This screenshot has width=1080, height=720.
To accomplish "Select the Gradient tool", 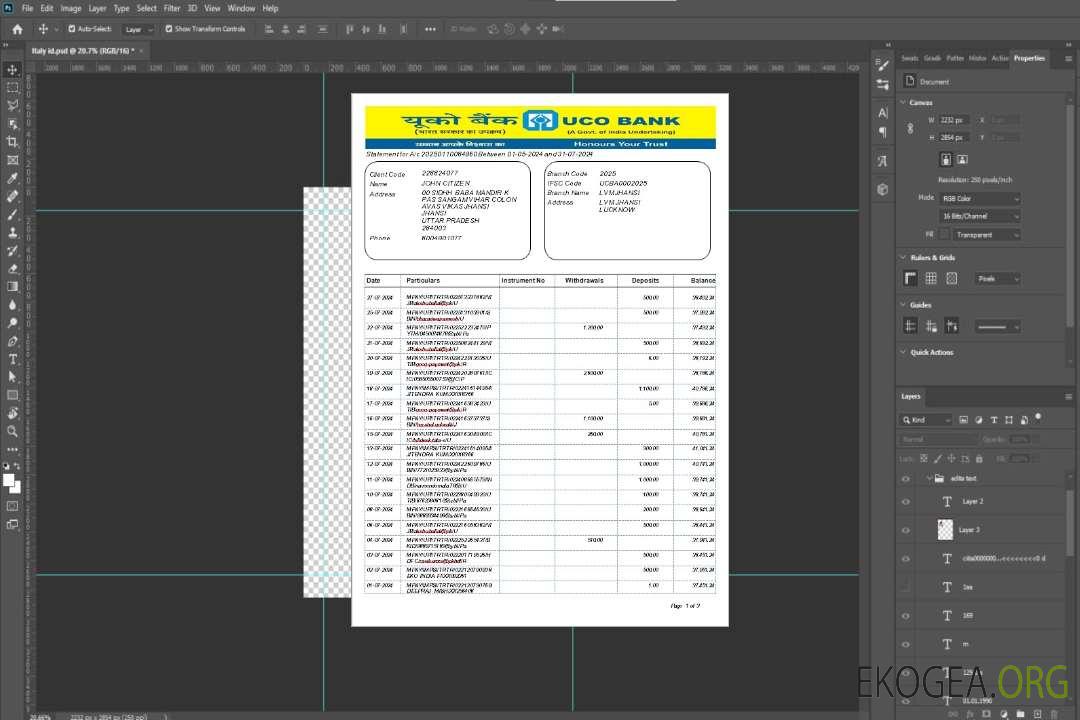I will [x=12, y=287].
